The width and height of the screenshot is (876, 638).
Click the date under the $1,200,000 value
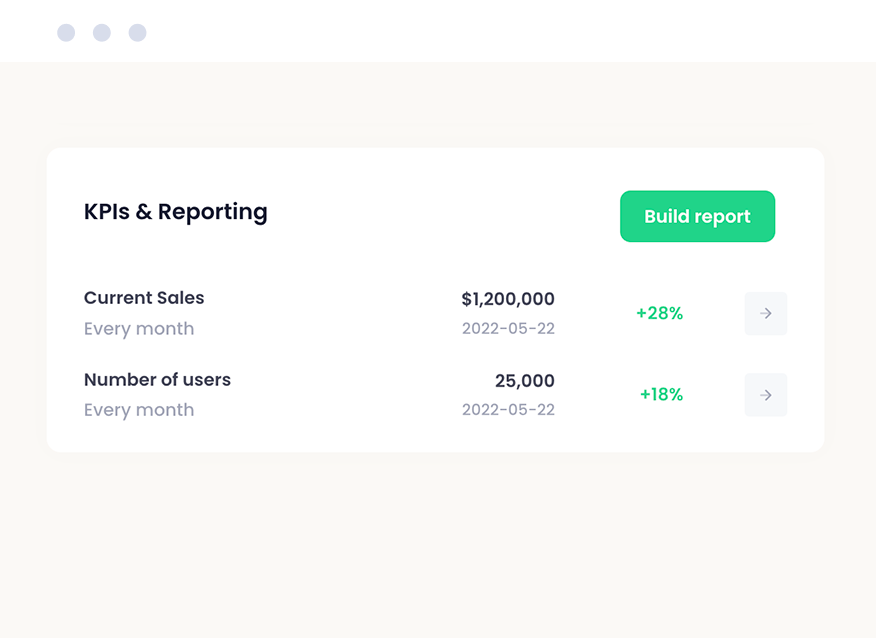(x=508, y=329)
